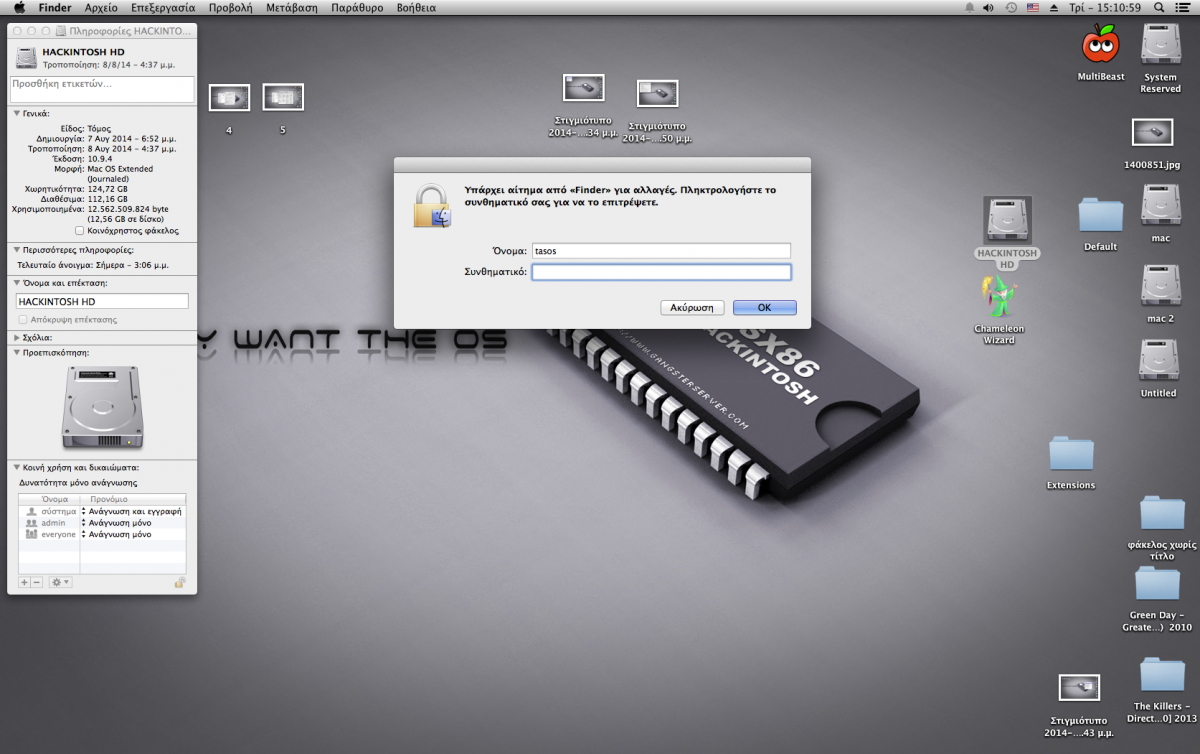Open the 'Επεξεργασία' menu
Screen dimensions: 1200x754
[x=163, y=7]
